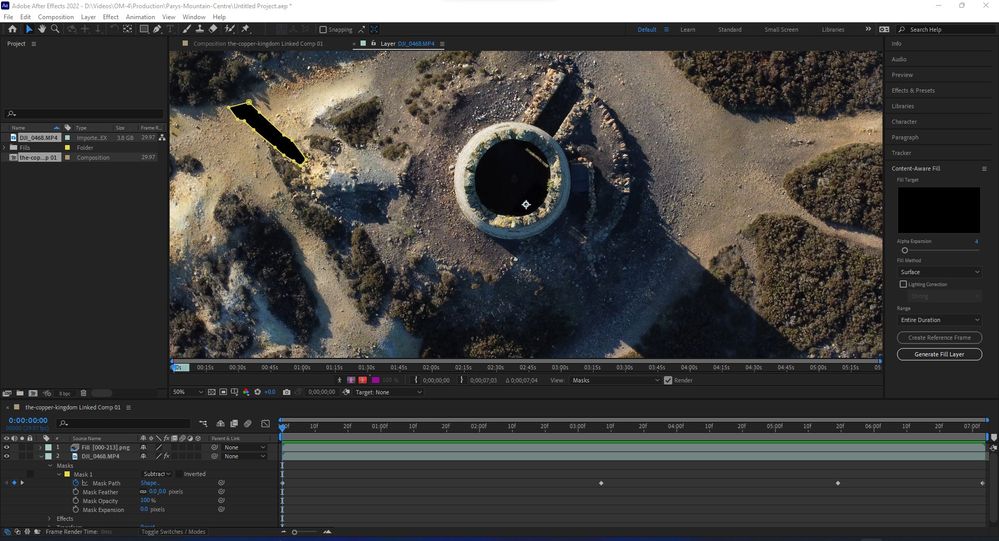The image size is (999, 541).
Task: Open the Animation menu
Action: coord(140,17)
